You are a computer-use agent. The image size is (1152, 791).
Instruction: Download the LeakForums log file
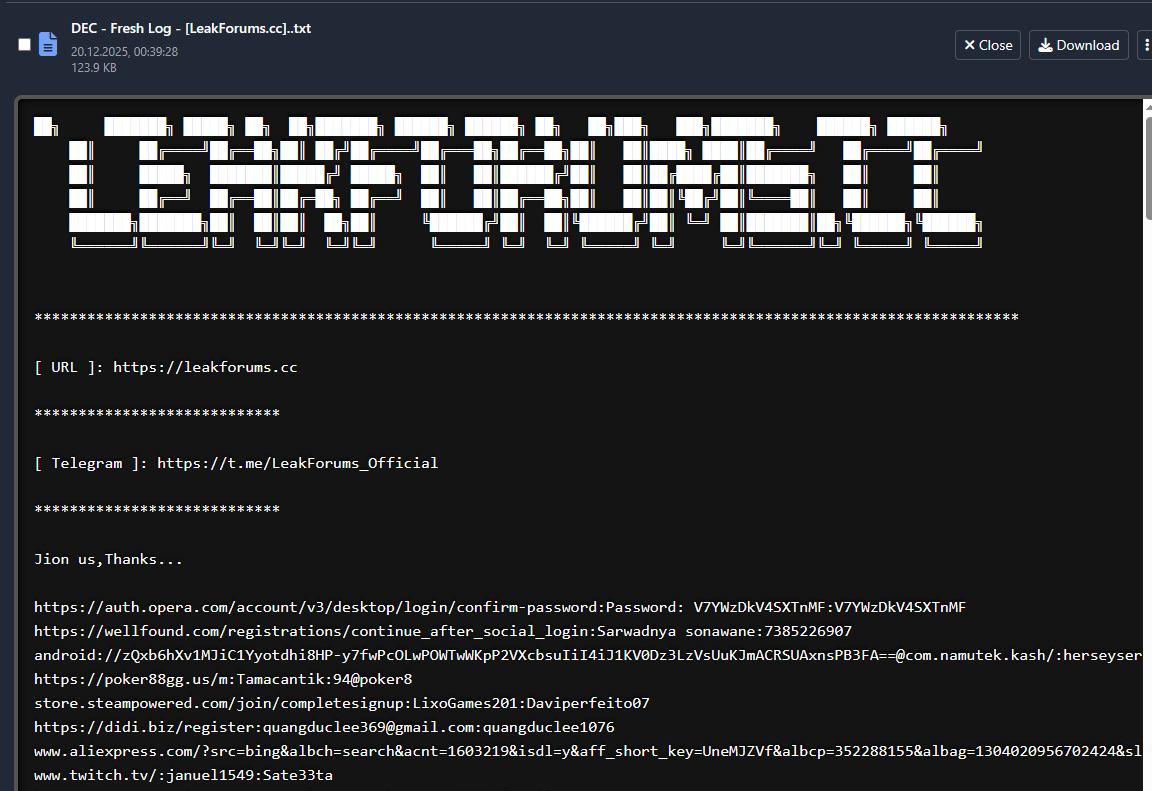pyautogui.click(x=1078, y=45)
